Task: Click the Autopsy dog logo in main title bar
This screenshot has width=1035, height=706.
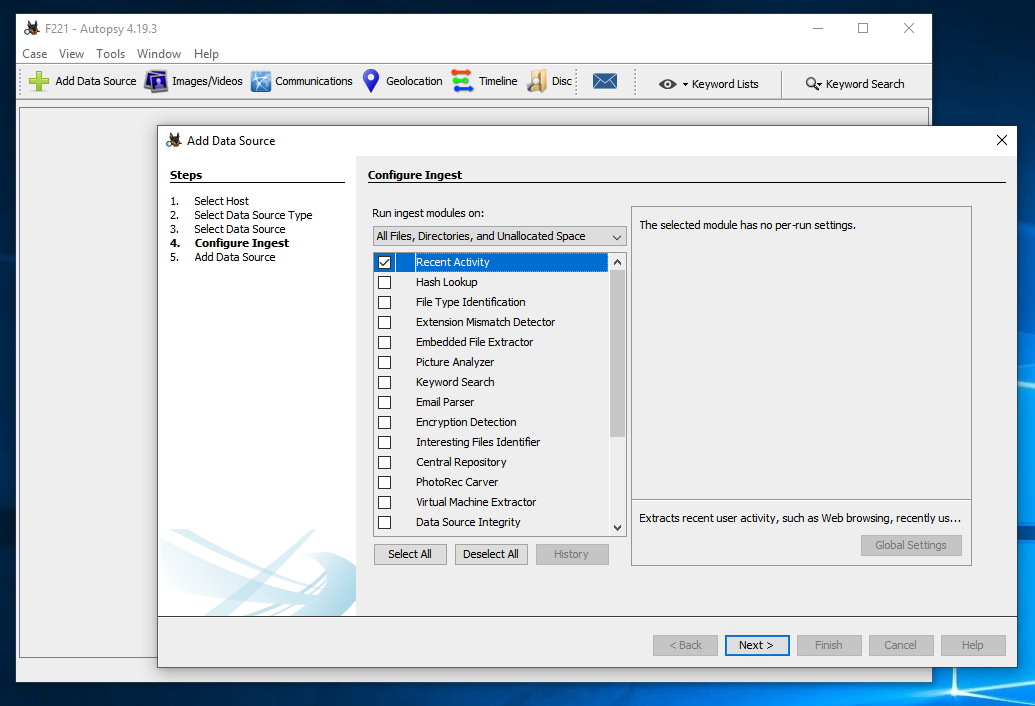Action: coord(32,28)
